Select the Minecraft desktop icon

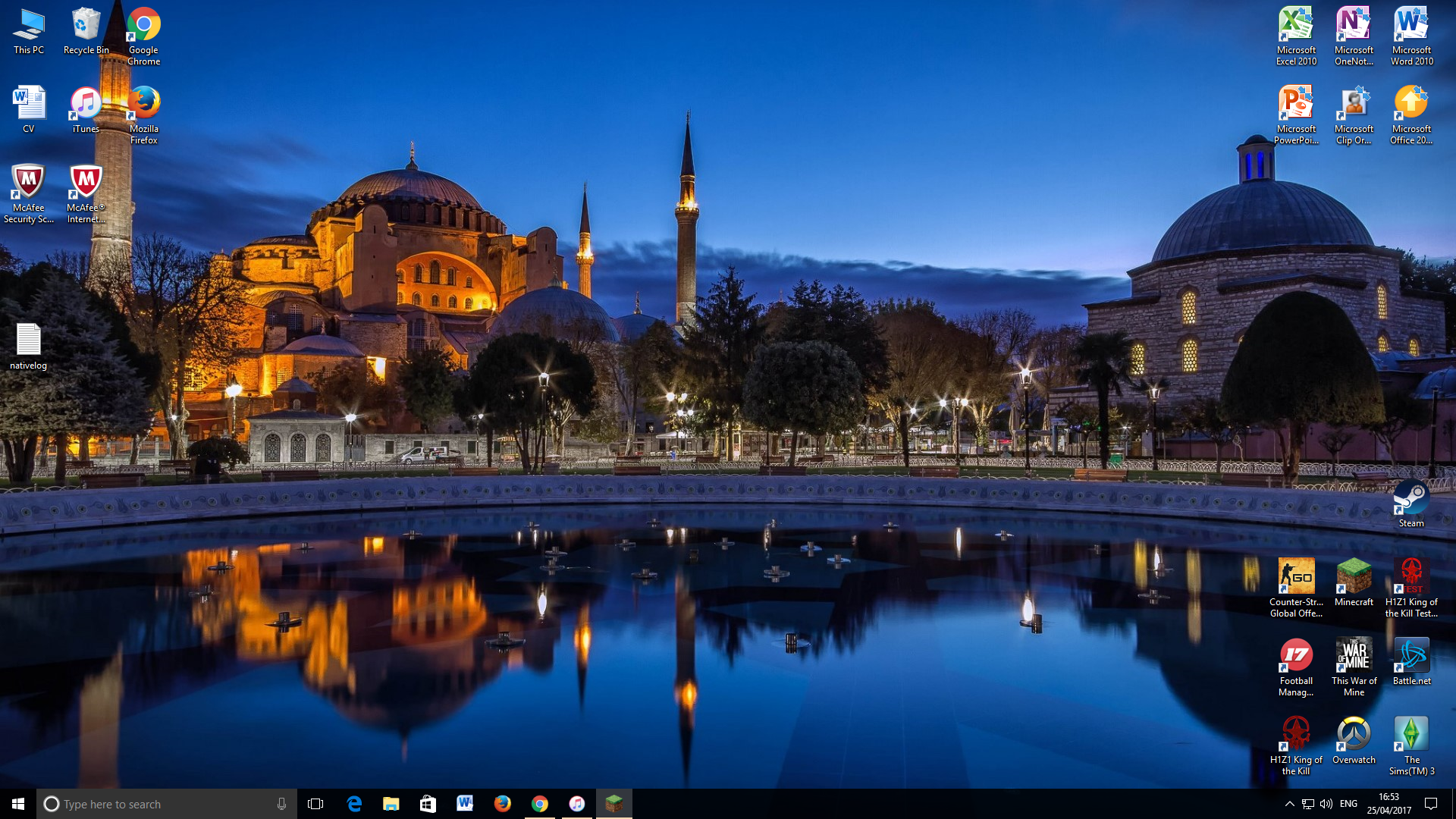[1354, 578]
